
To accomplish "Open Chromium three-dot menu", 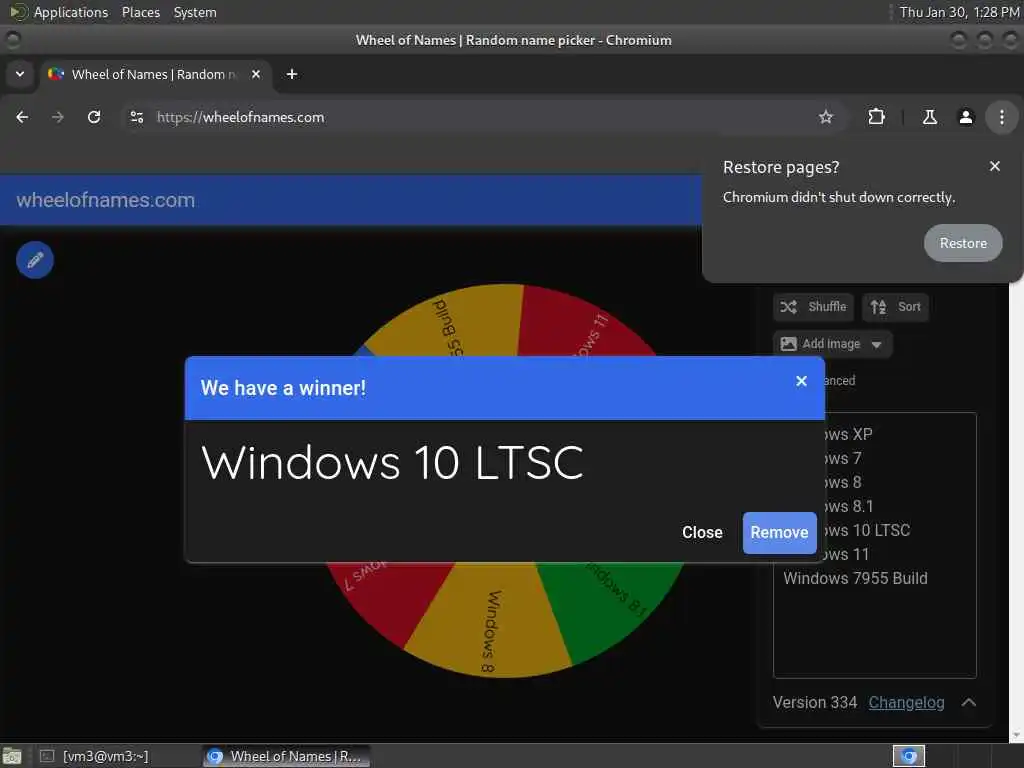I will (x=1001, y=117).
